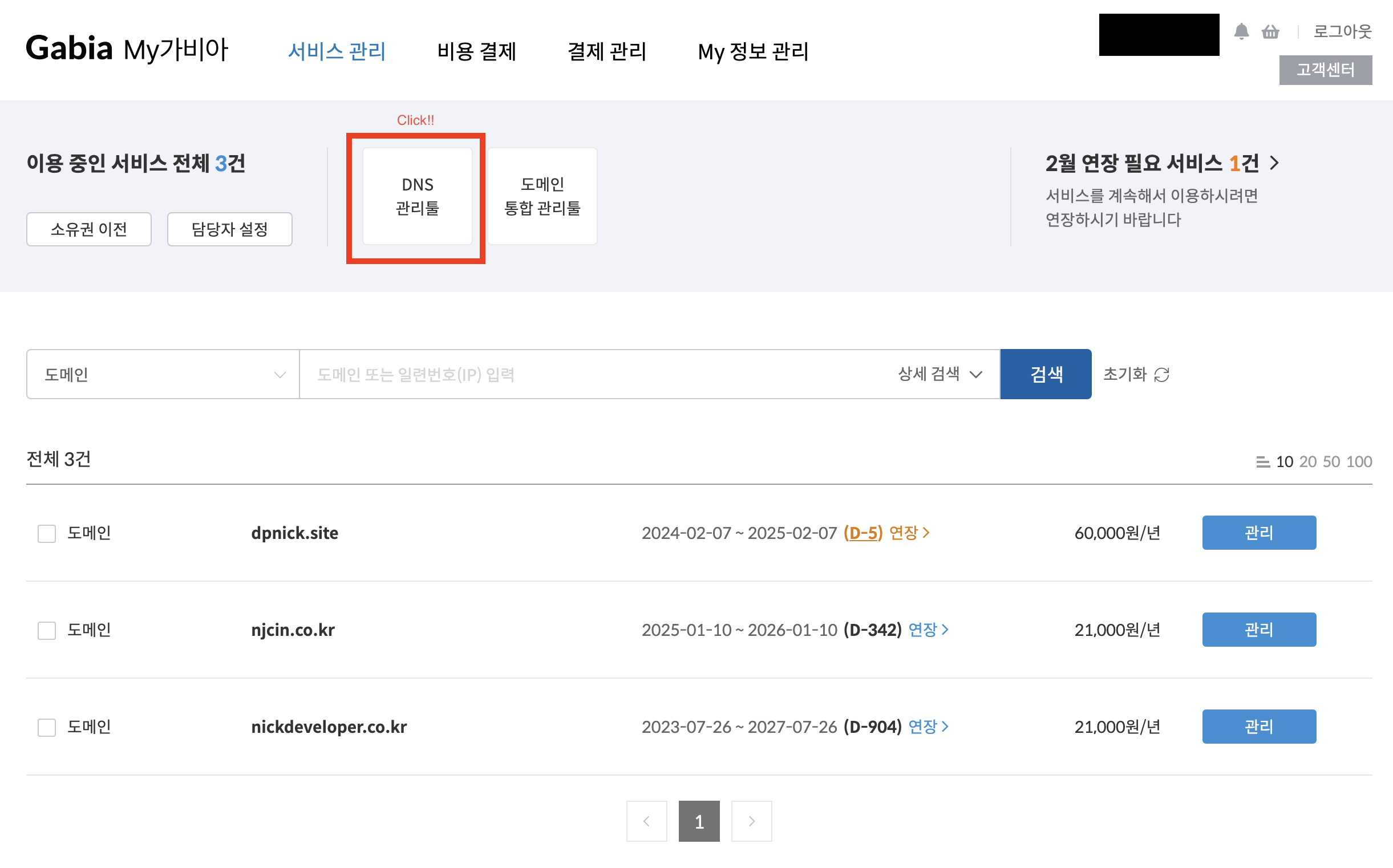Open the 도메인 search type dropdown

(163, 374)
